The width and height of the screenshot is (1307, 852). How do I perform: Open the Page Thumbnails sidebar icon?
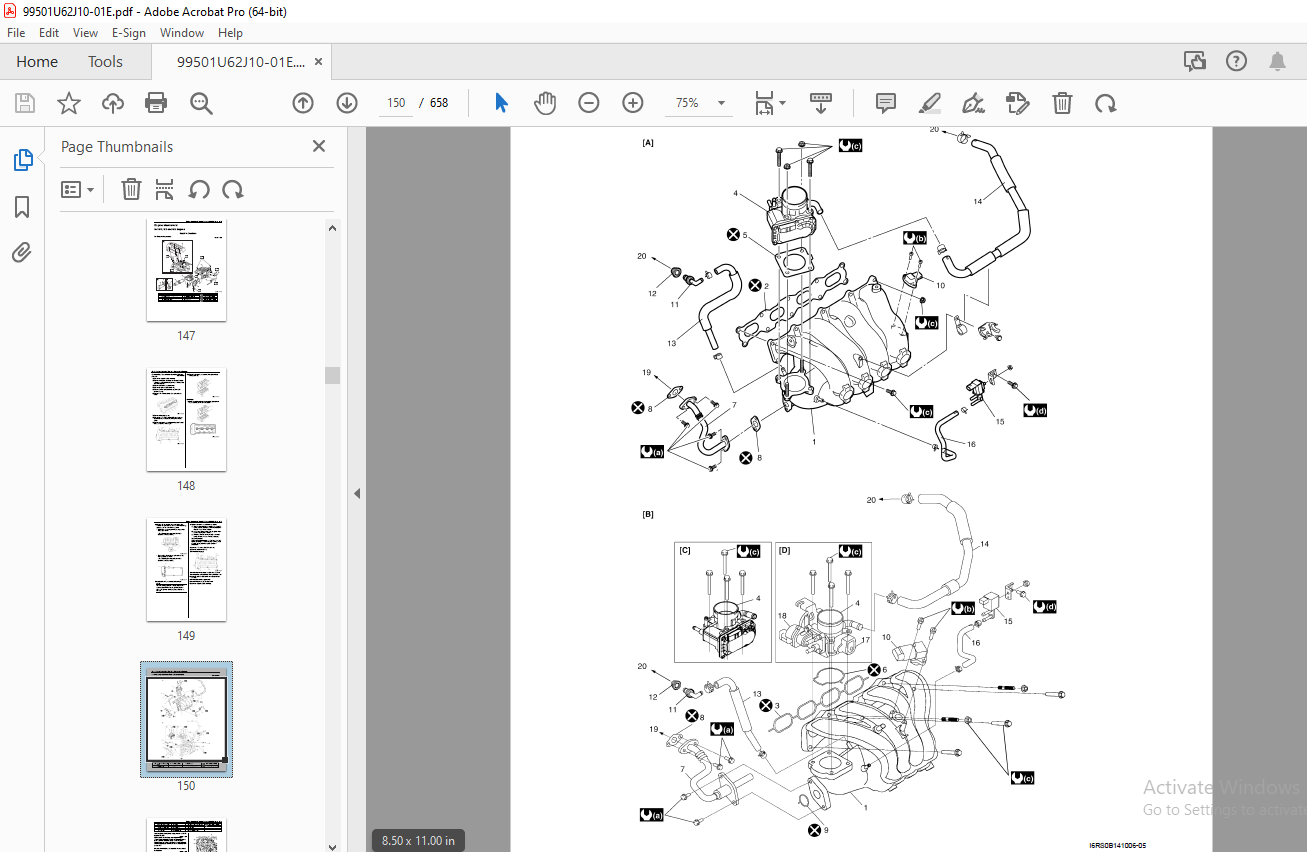(22, 160)
